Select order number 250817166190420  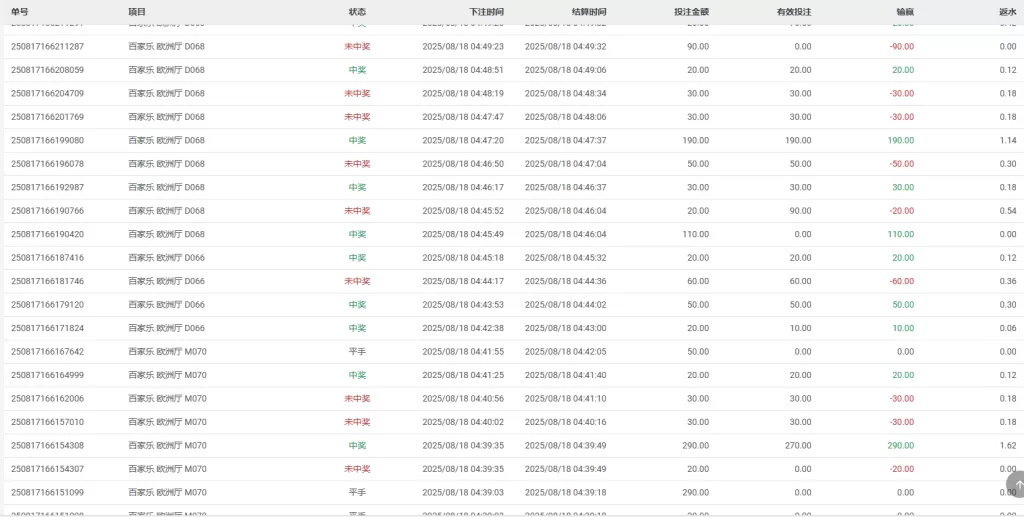tap(47, 234)
